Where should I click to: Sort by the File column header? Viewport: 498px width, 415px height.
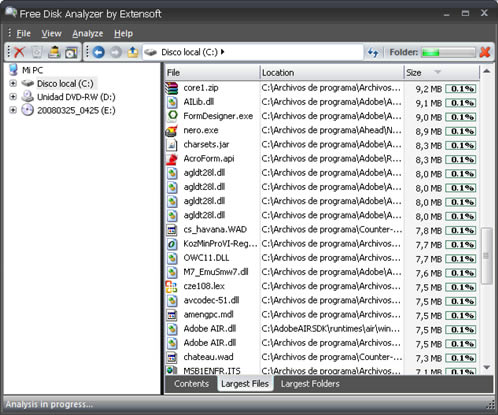pyautogui.click(x=212, y=73)
